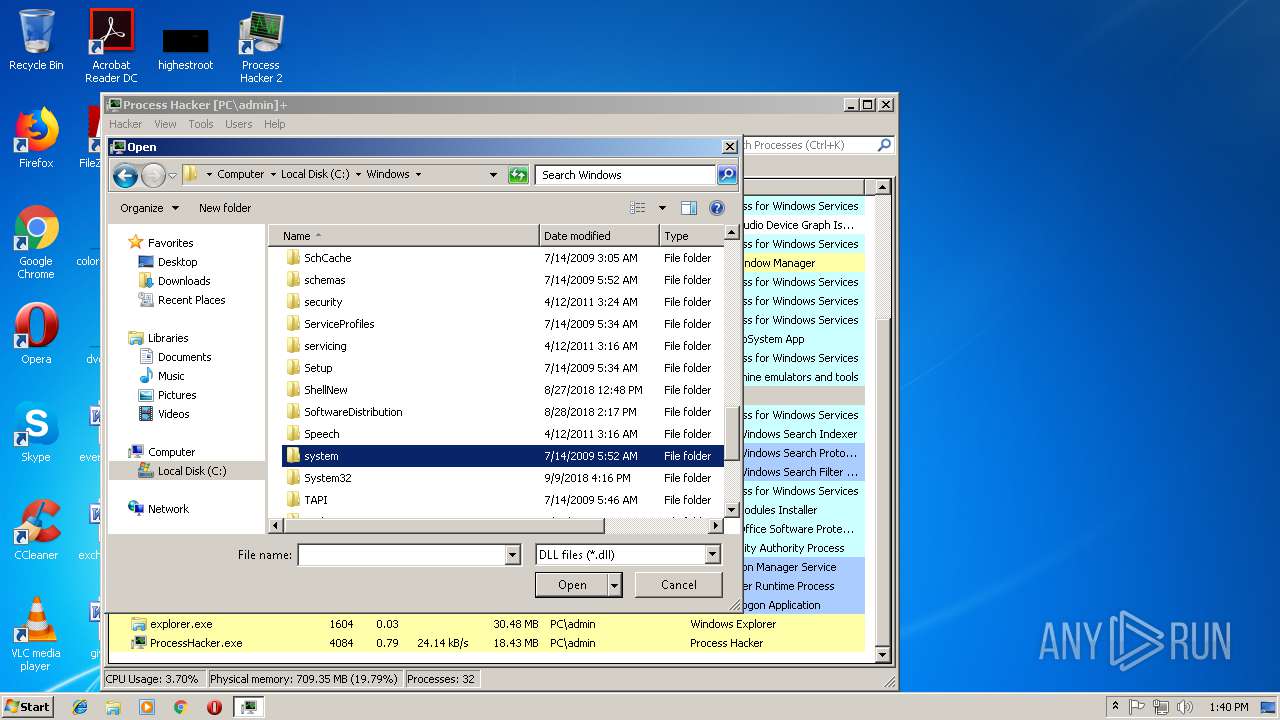
Task: Select Recent Places in navigation pane
Action: coord(191,300)
